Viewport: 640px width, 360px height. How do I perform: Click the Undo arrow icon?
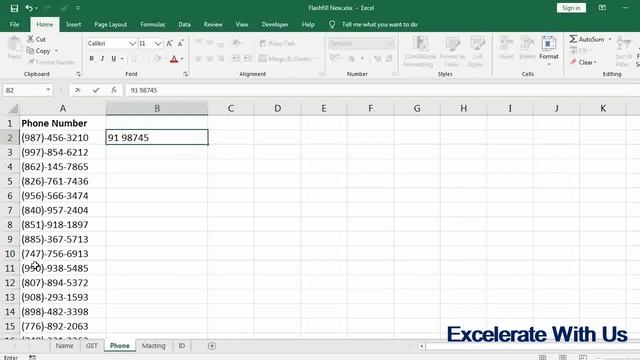pyautogui.click(x=29, y=8)
